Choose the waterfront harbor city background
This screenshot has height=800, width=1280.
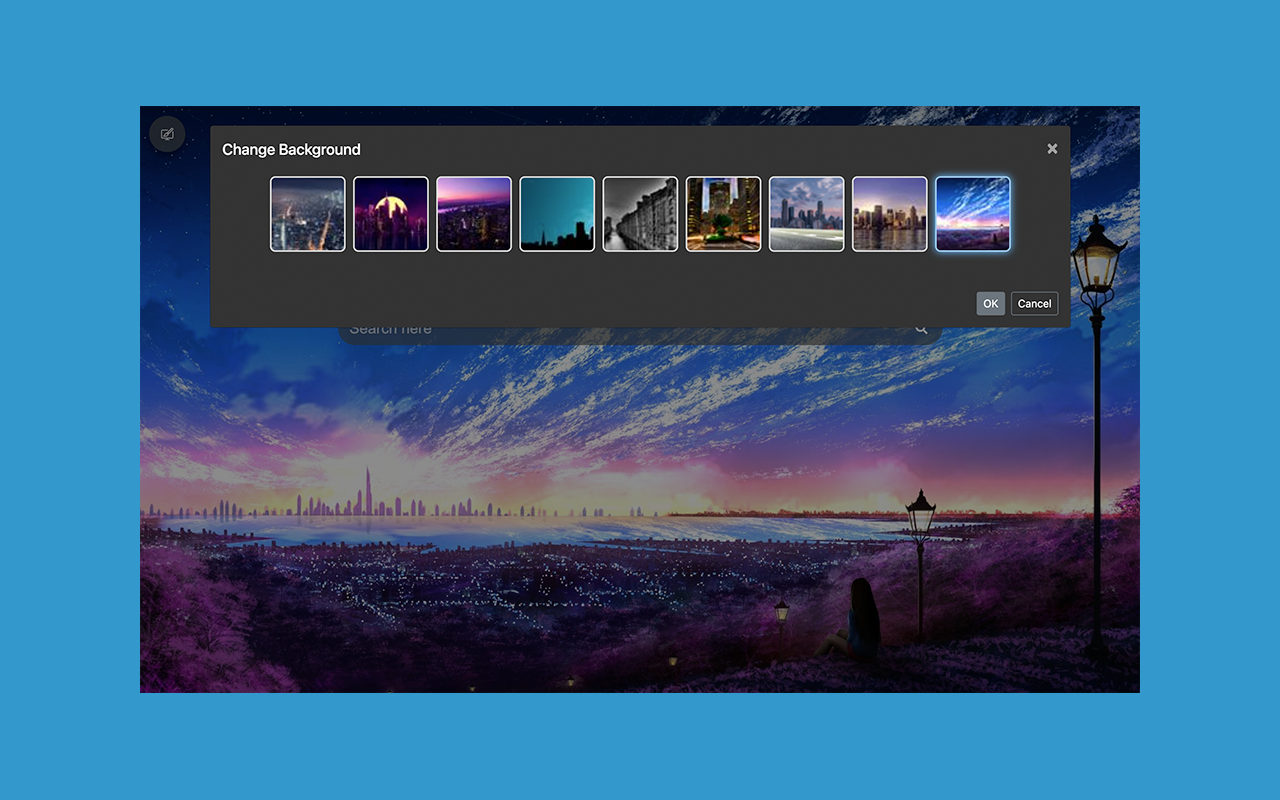(x=888, y=213)
